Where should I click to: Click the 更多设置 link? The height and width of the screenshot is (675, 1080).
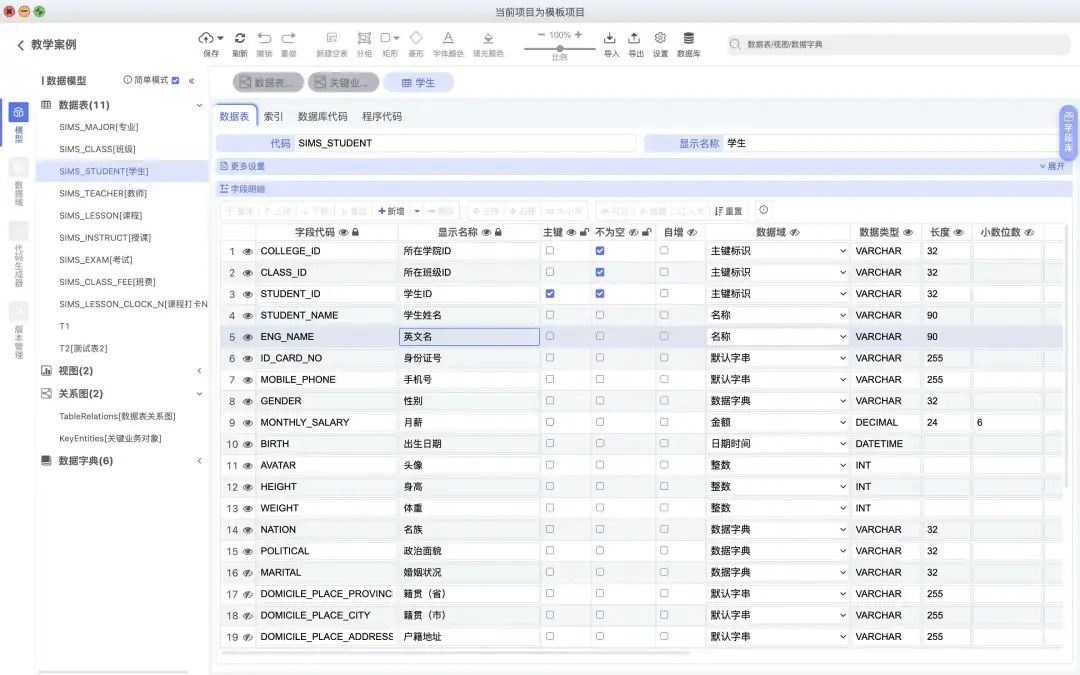(246, 166)
